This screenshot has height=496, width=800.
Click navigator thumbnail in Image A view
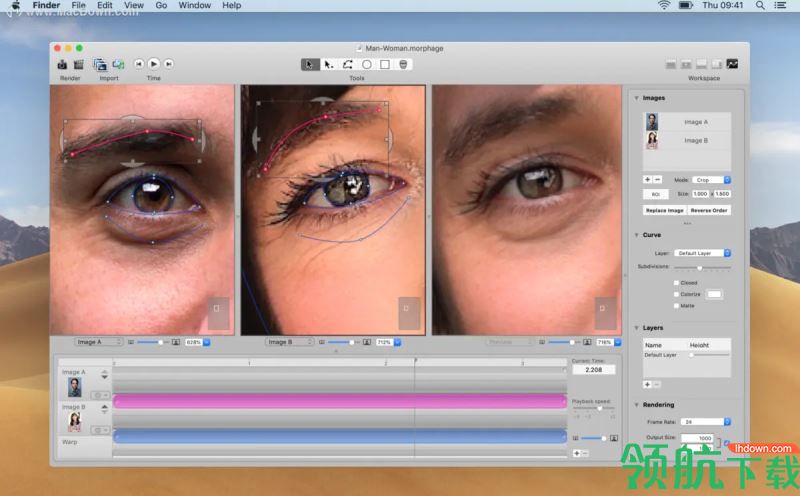coord(218,312)
